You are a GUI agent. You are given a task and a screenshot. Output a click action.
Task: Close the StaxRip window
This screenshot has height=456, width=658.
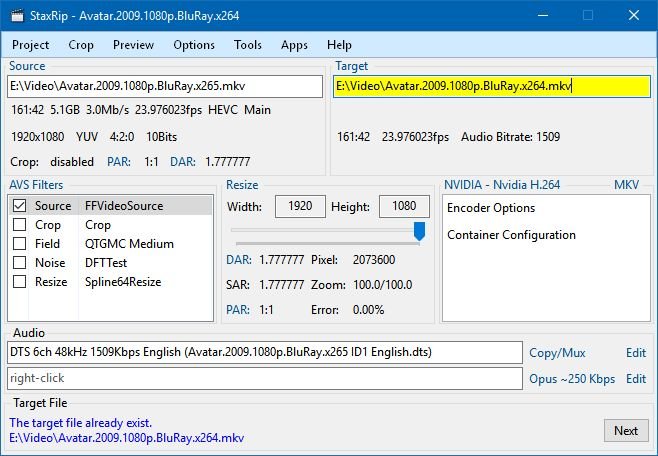634,16
